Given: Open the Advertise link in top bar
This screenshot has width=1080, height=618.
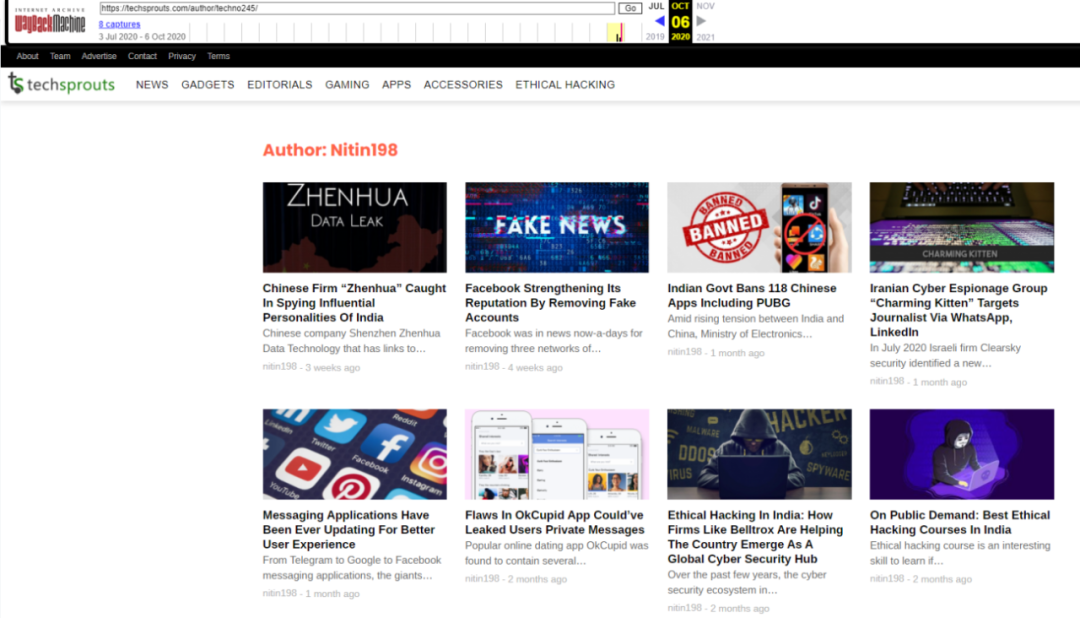Looking at the screenshot, I should click(98, 56).
